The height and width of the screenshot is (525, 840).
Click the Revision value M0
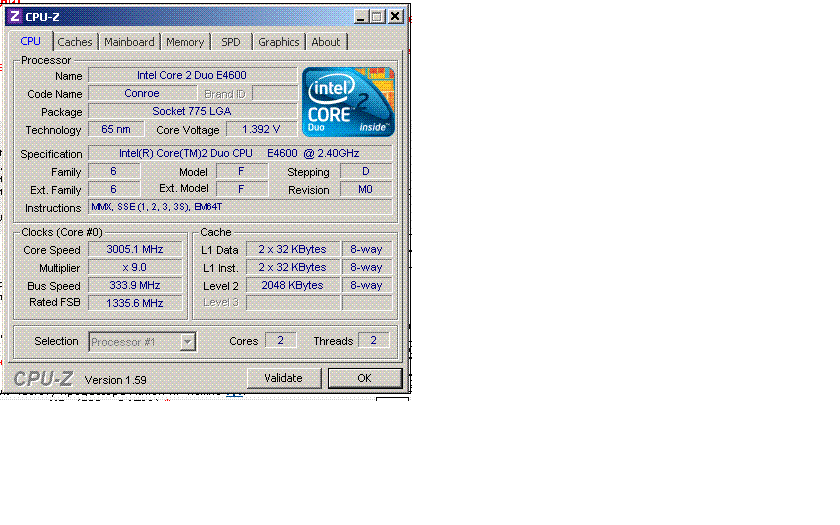point(366,190)
